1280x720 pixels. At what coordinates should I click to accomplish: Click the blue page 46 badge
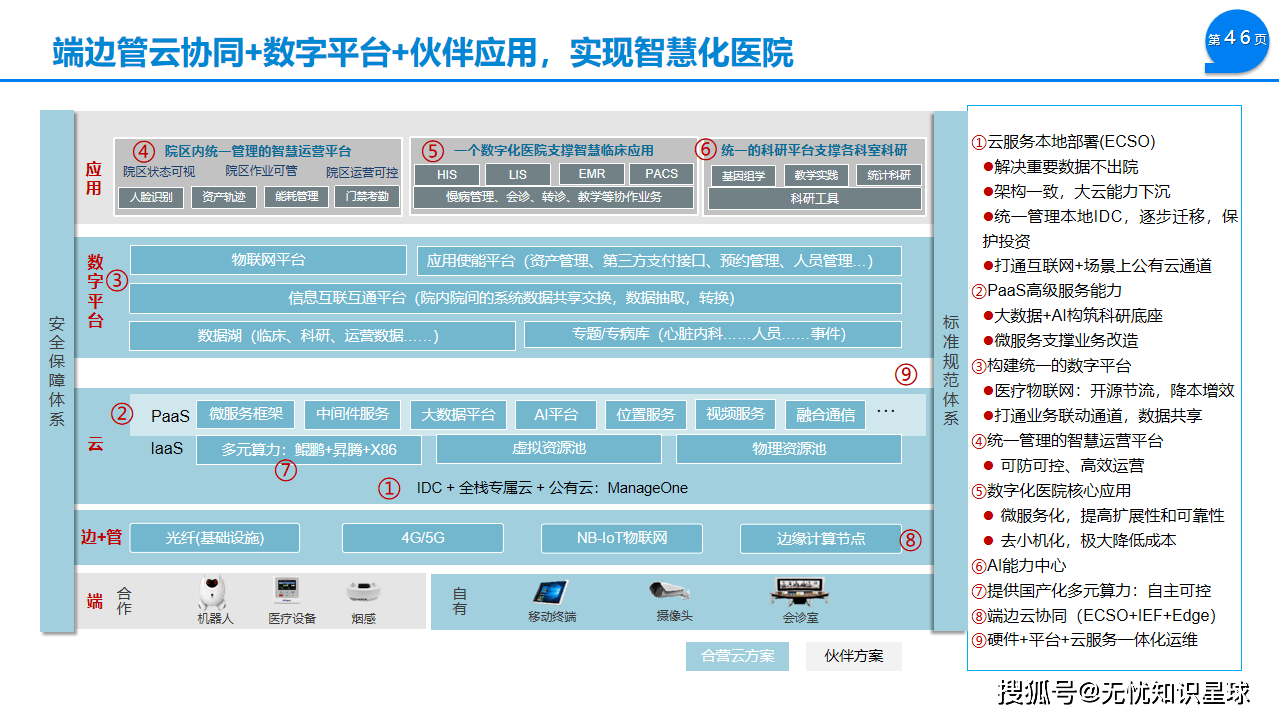tap(1238, 39)
